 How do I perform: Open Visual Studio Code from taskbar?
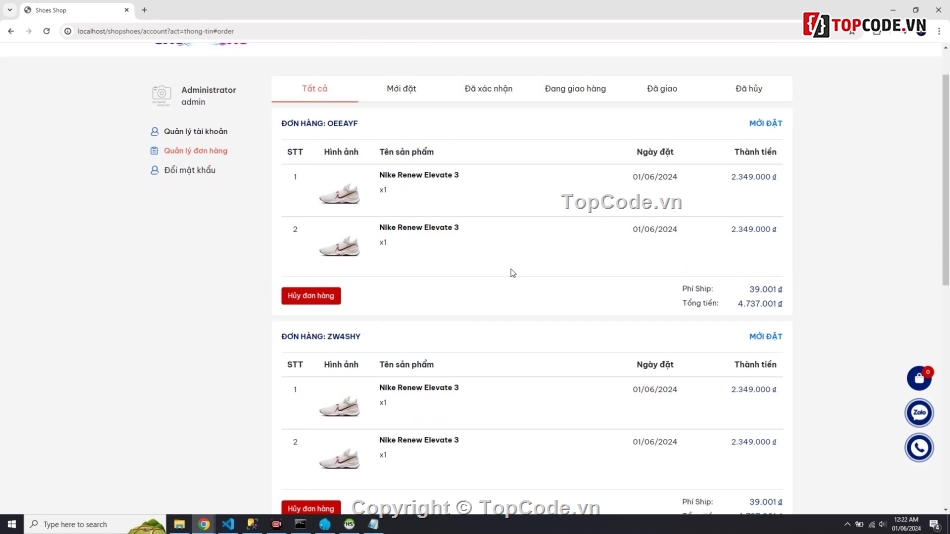(228, 524)
